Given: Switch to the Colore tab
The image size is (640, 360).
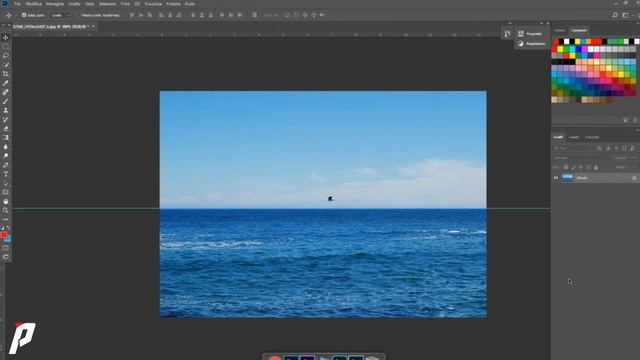Looking at the screenshot, I should pyautogui.click(x=559, y=30).
